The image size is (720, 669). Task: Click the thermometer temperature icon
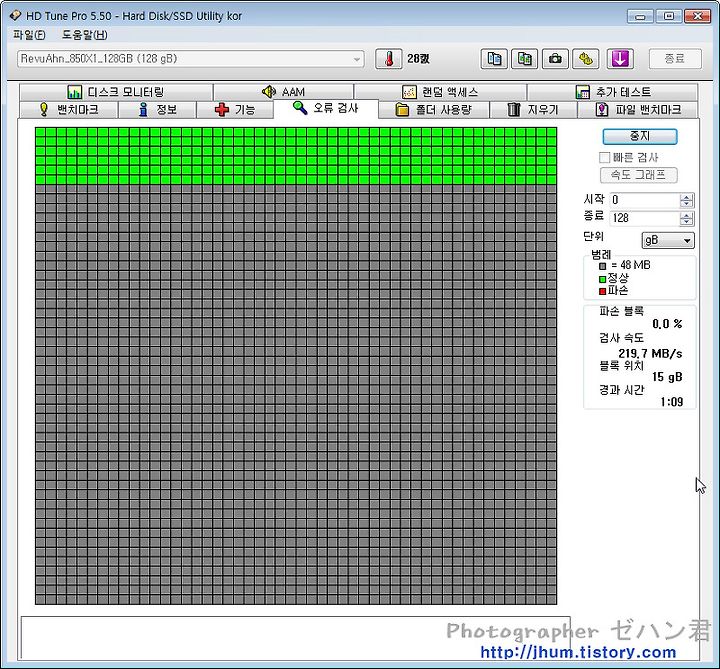click(x=388, y=59)
